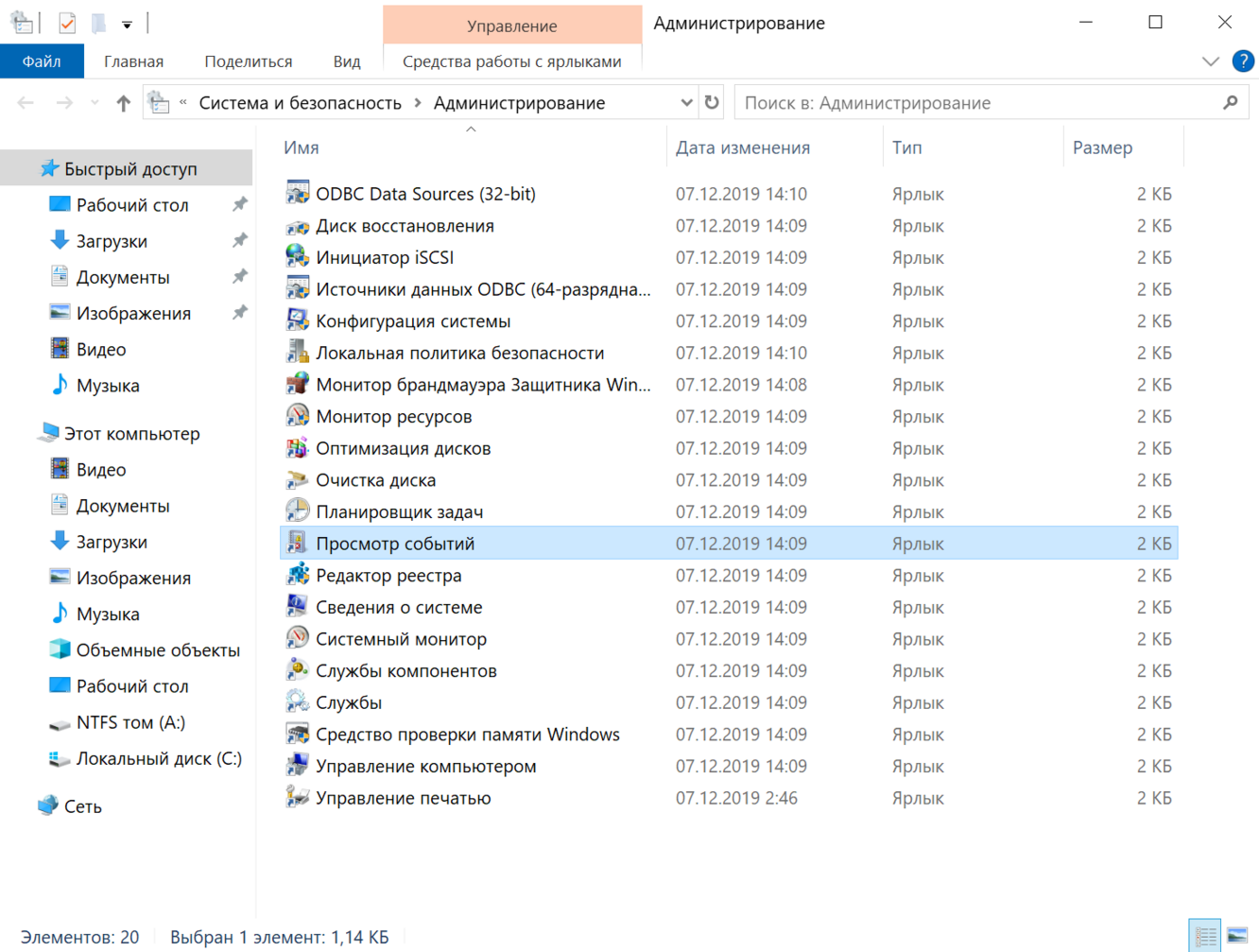Go up one level with the up arrow
Viewport: 1259px width, 952px height.
coord(123,103)
